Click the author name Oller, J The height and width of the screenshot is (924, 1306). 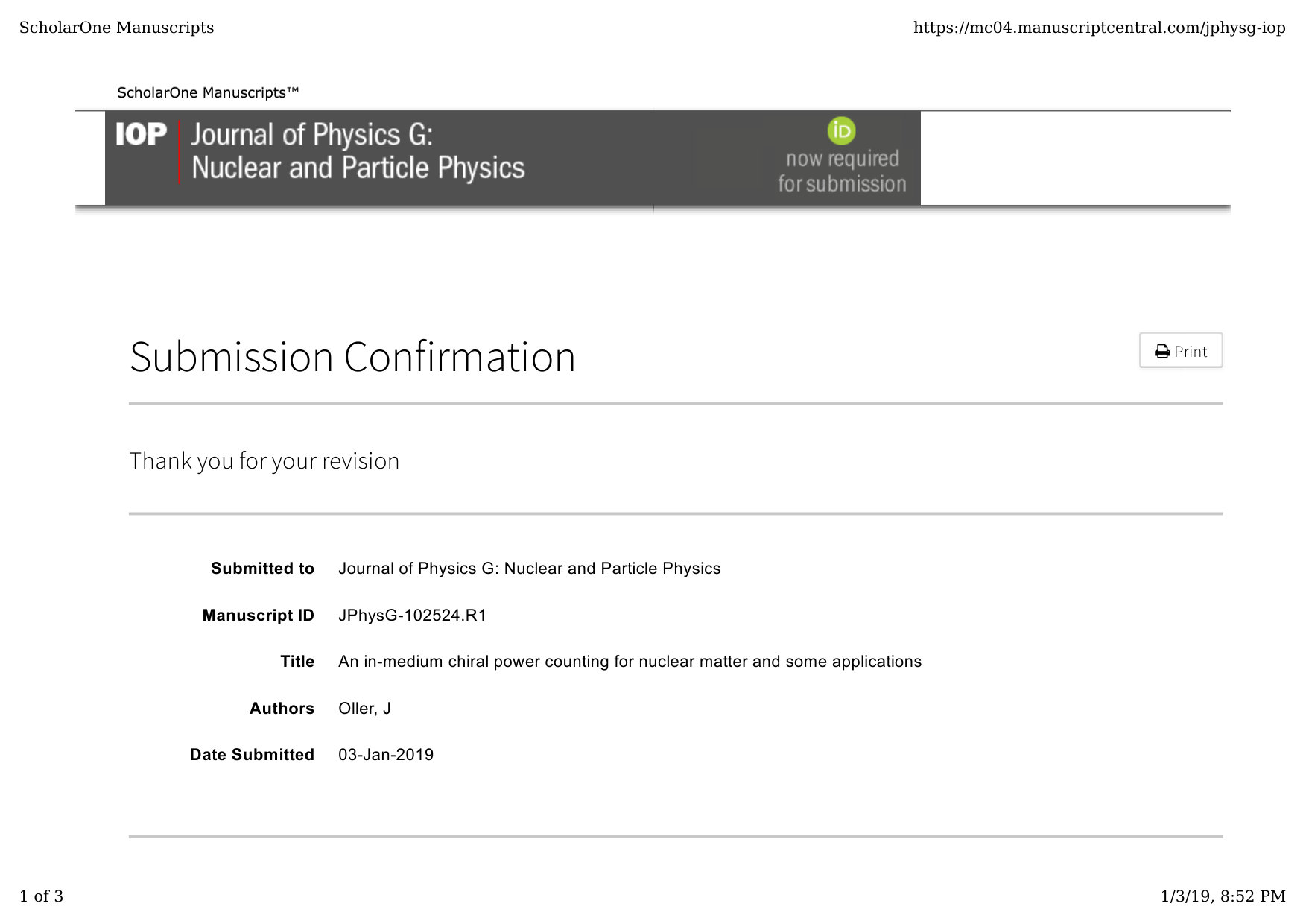click(364, 709)
